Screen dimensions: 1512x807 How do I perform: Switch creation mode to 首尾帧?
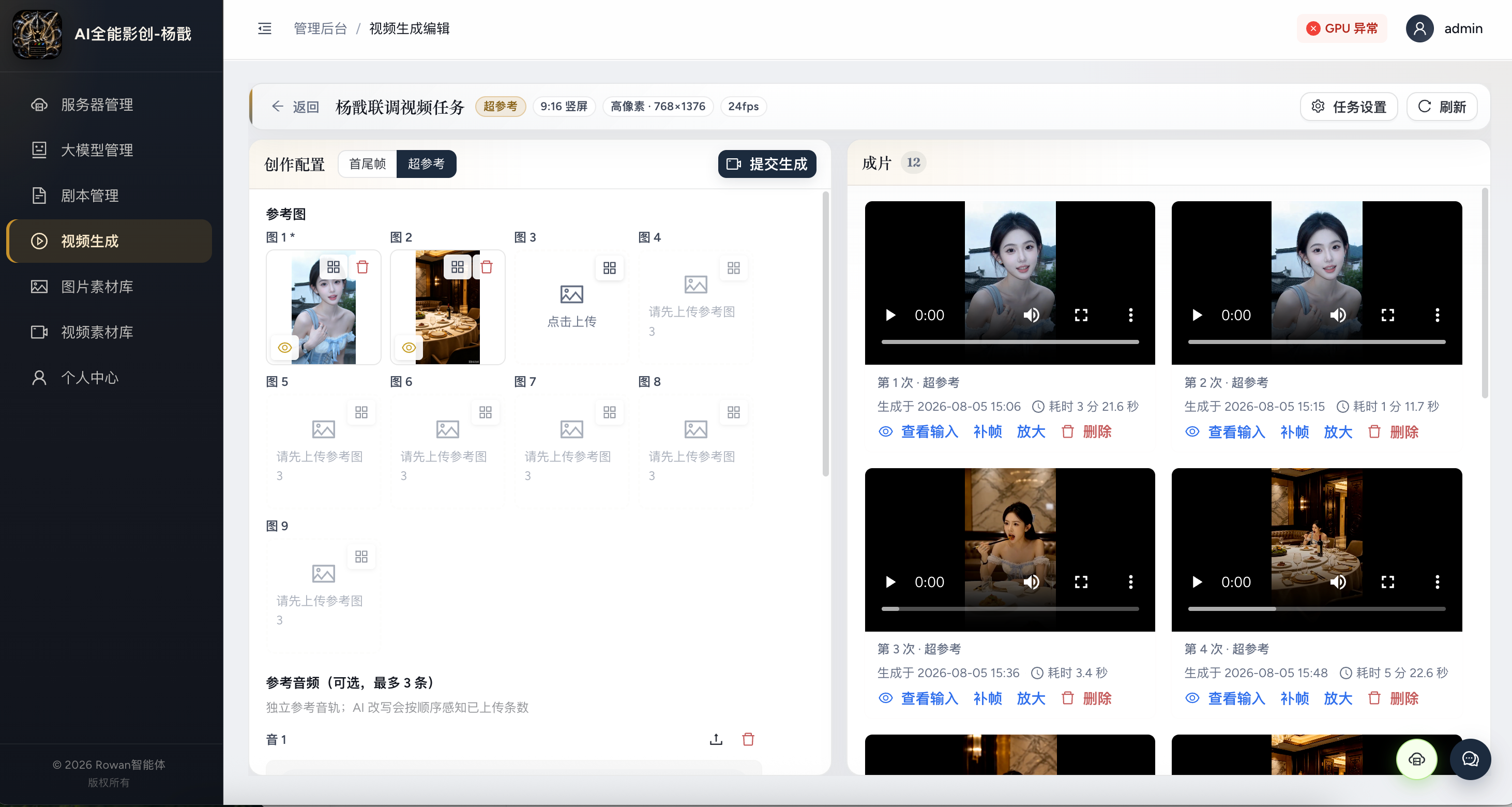pos(368,164)
